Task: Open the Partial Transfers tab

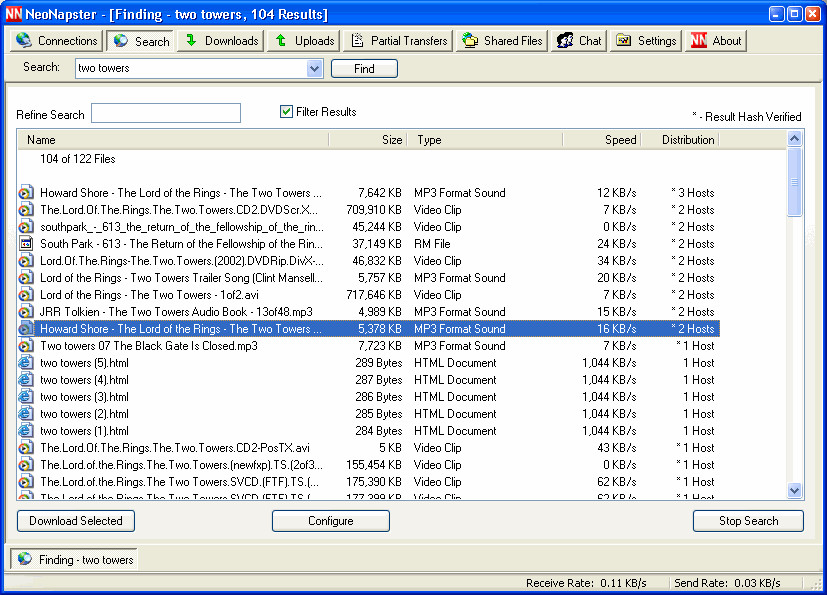Action: click(398, 41)
